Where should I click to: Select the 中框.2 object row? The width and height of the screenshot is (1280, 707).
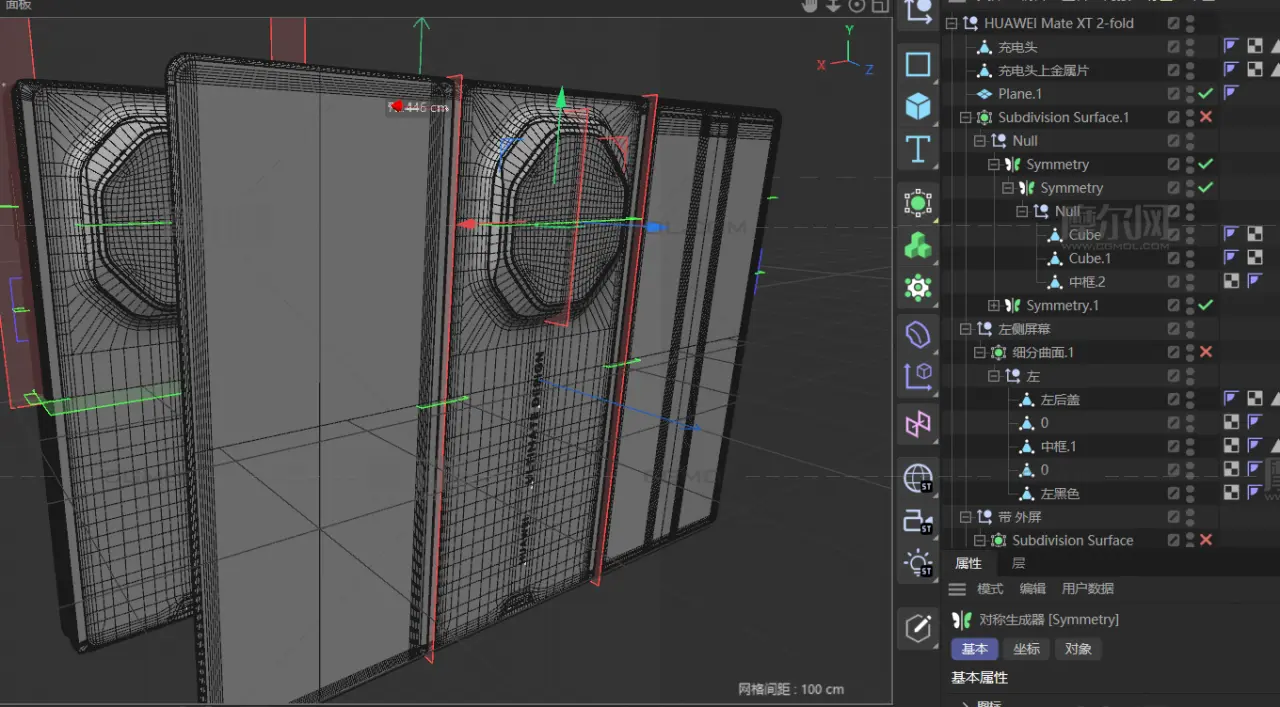click(1087, 282)
